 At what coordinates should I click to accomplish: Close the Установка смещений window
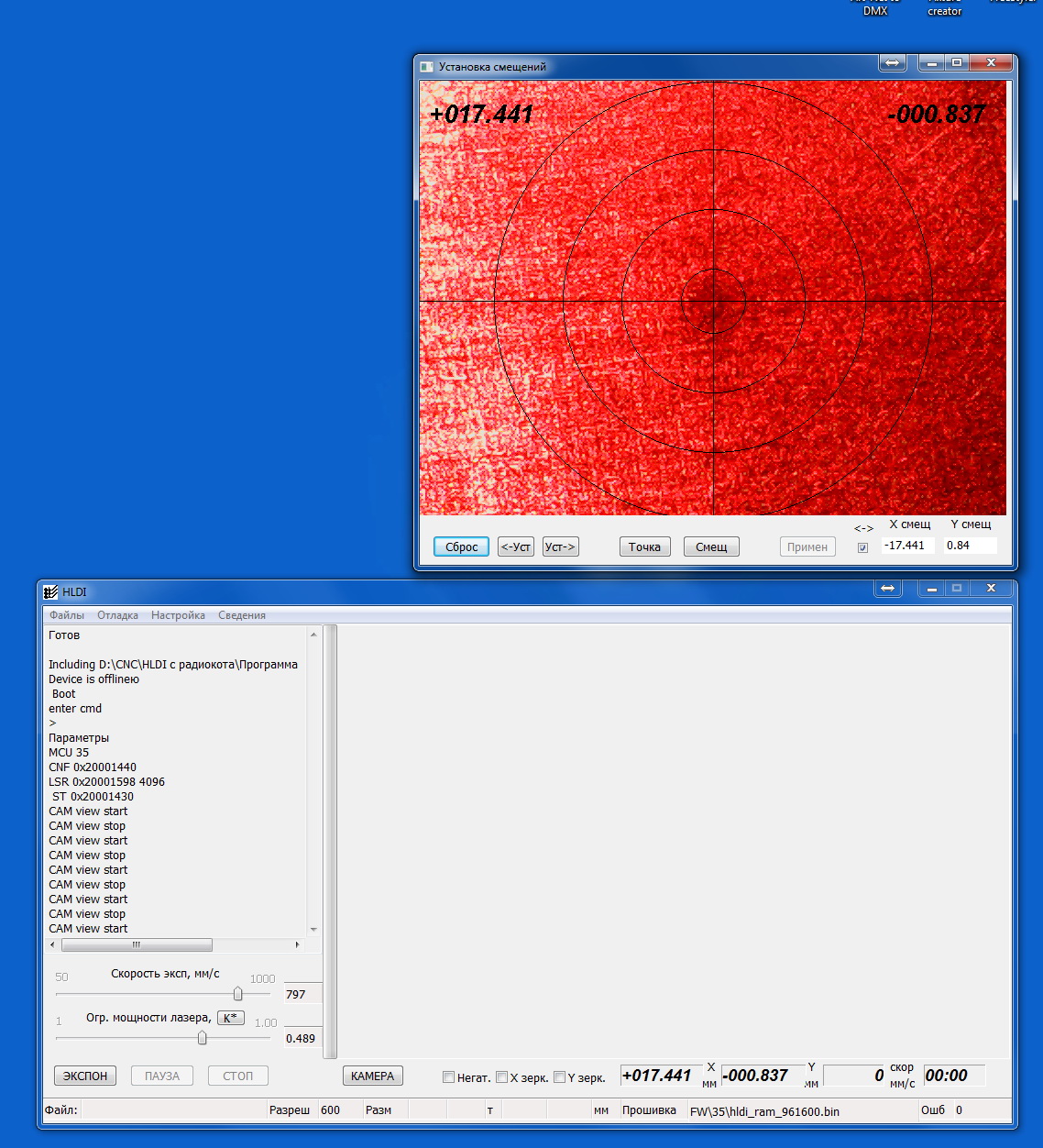click(x=991, y=62)
